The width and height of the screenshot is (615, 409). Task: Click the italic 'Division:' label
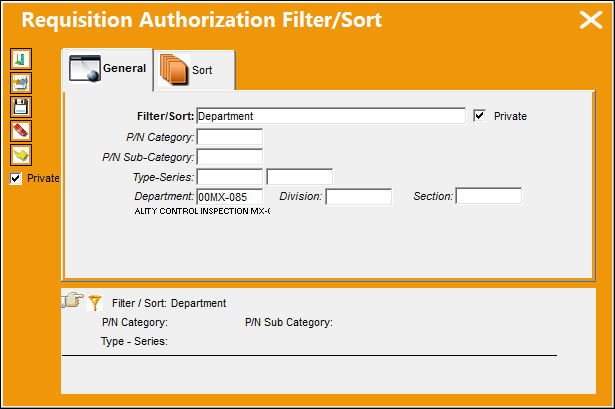click(300, 196)
